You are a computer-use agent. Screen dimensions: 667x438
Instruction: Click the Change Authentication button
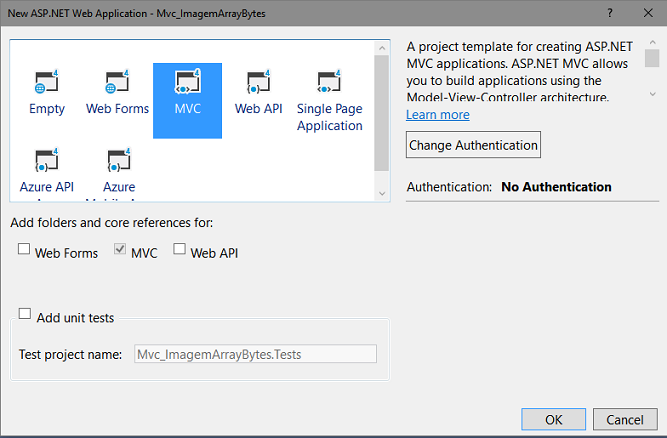pos(473,145)
